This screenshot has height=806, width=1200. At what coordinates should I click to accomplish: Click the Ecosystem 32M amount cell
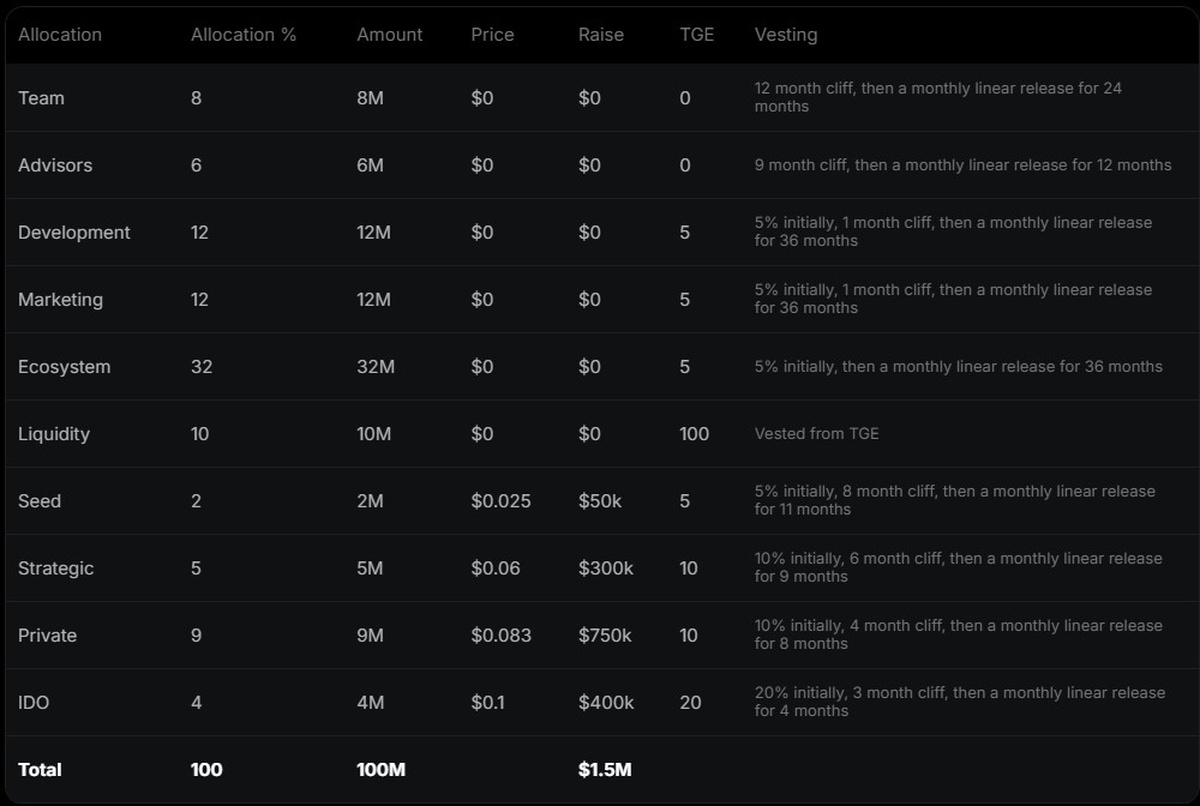click(375, 367)
